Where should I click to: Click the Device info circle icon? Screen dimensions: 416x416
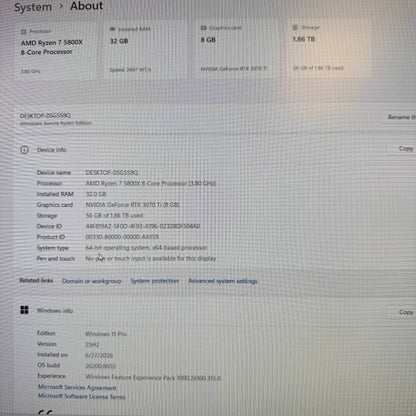24,150
